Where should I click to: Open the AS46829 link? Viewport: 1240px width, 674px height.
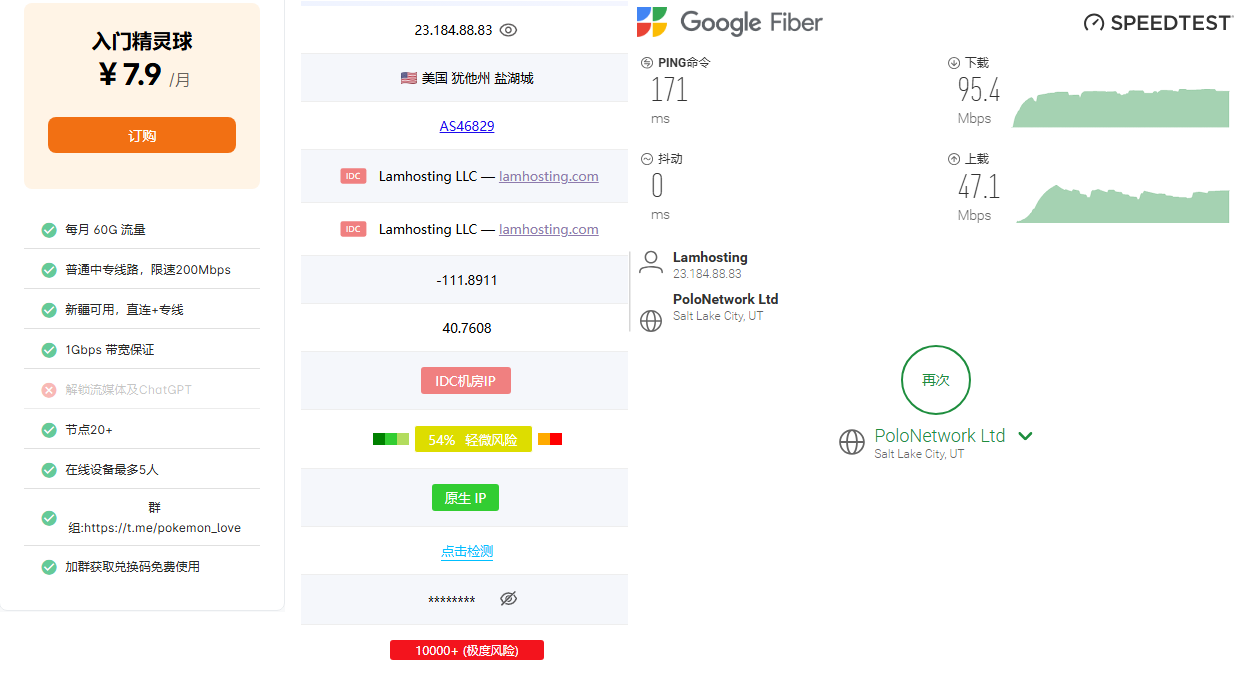(466, 126)
